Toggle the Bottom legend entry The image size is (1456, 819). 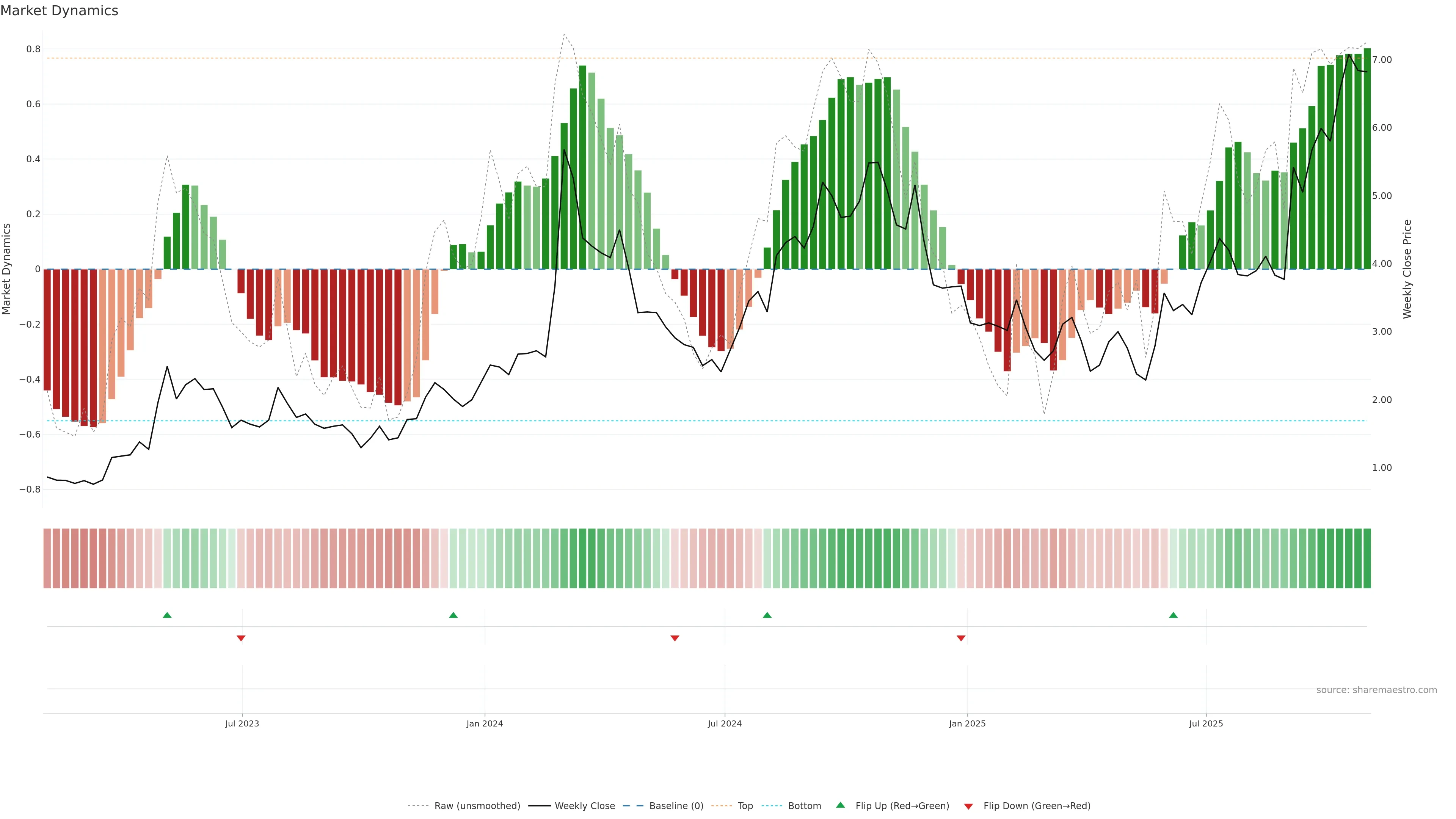pyautogui.click(x=804, y=806)
